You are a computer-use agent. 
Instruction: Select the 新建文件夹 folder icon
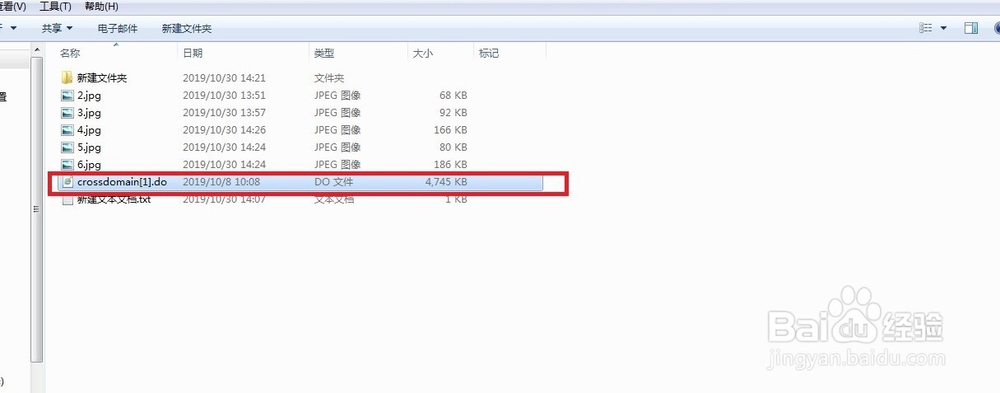pos(68,78)
